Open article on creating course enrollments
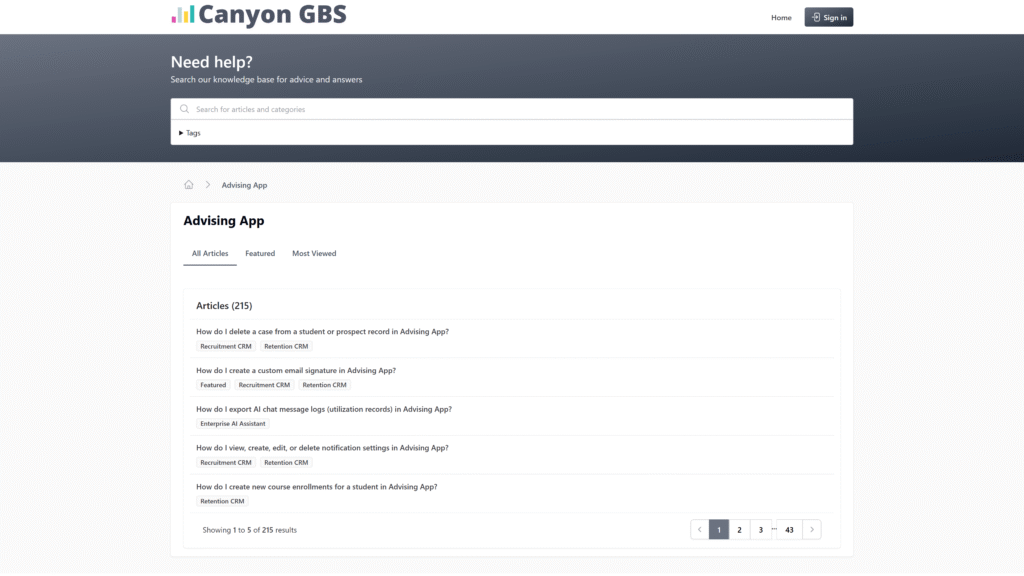This screenshot has height=576, width=1024. (316, 487)
